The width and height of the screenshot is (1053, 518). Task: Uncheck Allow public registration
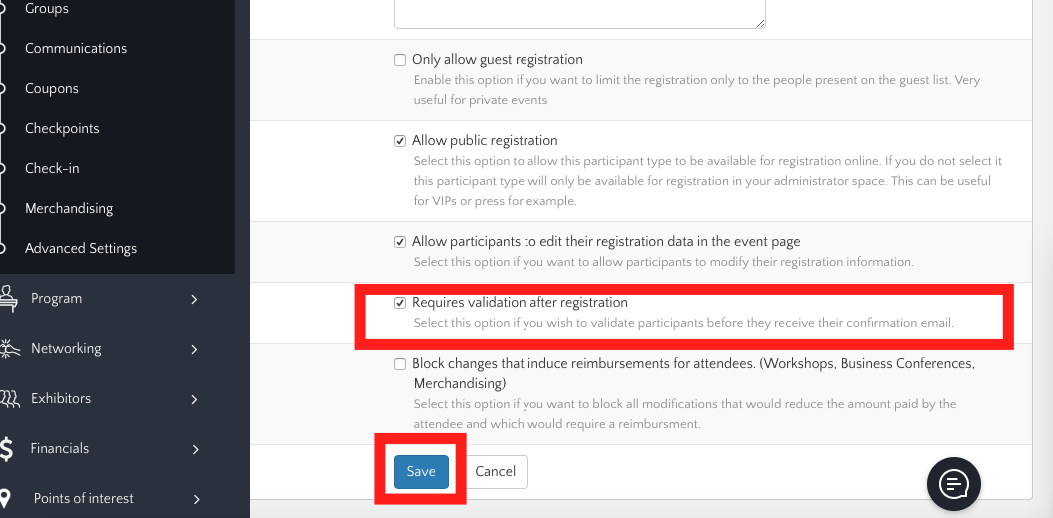point(400,141)
